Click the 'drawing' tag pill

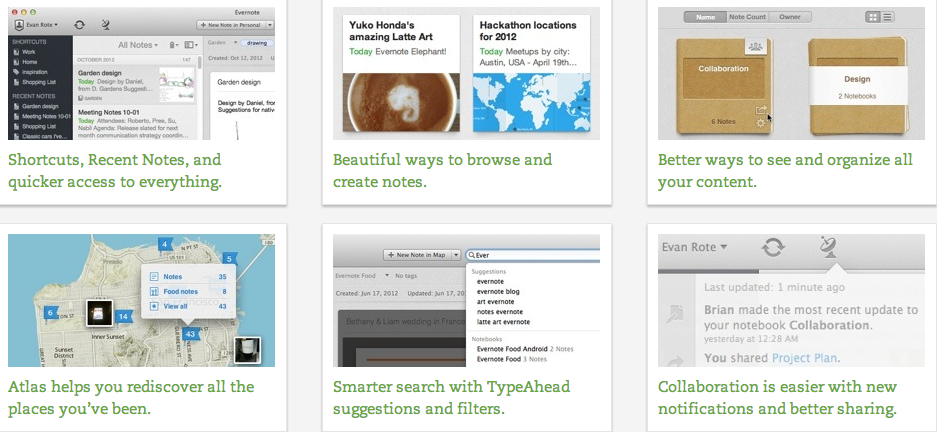(257, 43)
